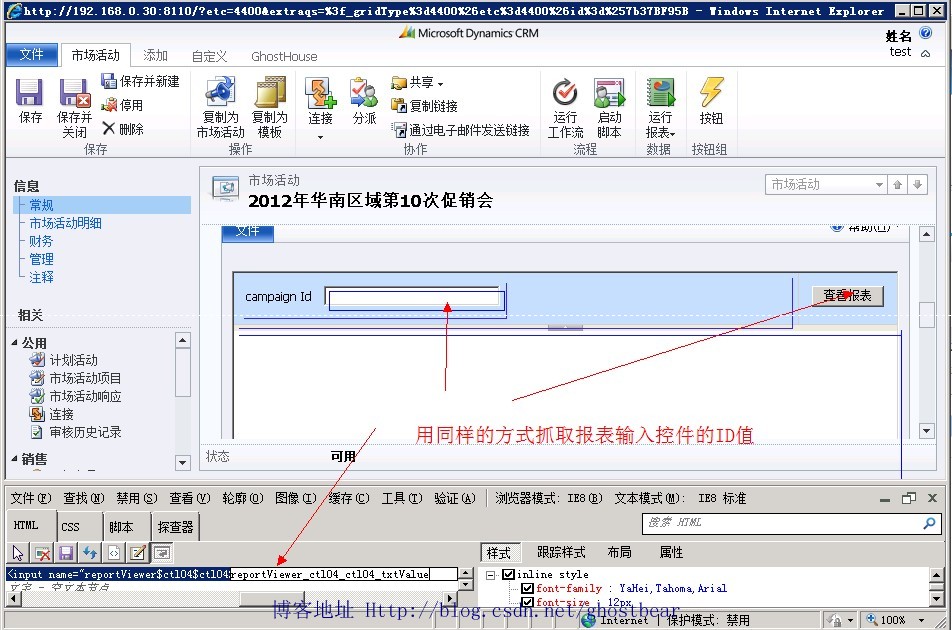Switch to the 探查器 dev tools tab

[175, 527]
